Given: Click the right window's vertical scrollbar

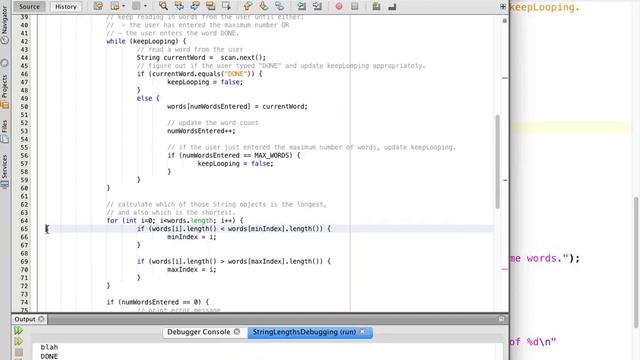Looking at the screenshot, I should [636, 262].
